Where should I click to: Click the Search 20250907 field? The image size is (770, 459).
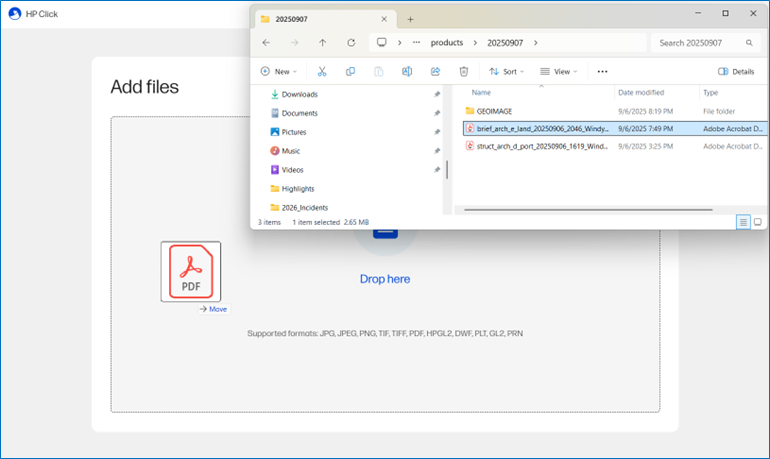tap(704, 43)
